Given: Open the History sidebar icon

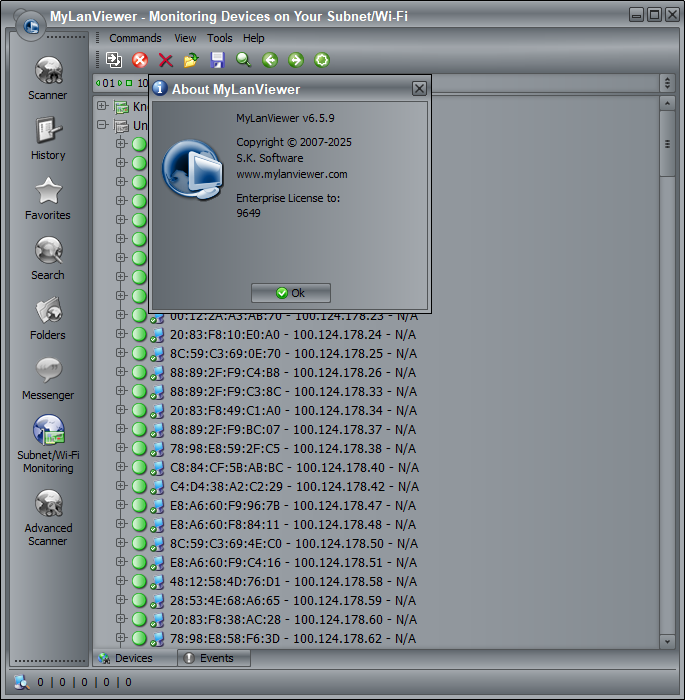Looking at the screenshot, I should tap(48, 130).
